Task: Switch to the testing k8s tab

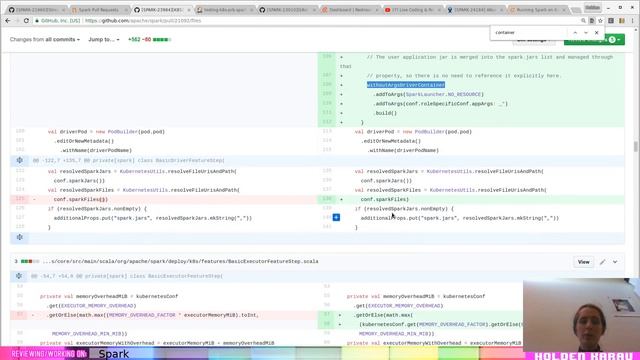Action: coord(224,9)
